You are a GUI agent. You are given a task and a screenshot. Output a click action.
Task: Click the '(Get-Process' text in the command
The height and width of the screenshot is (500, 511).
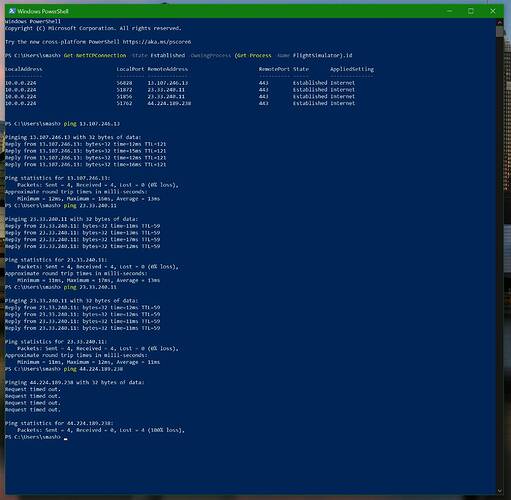click(253, 55)
